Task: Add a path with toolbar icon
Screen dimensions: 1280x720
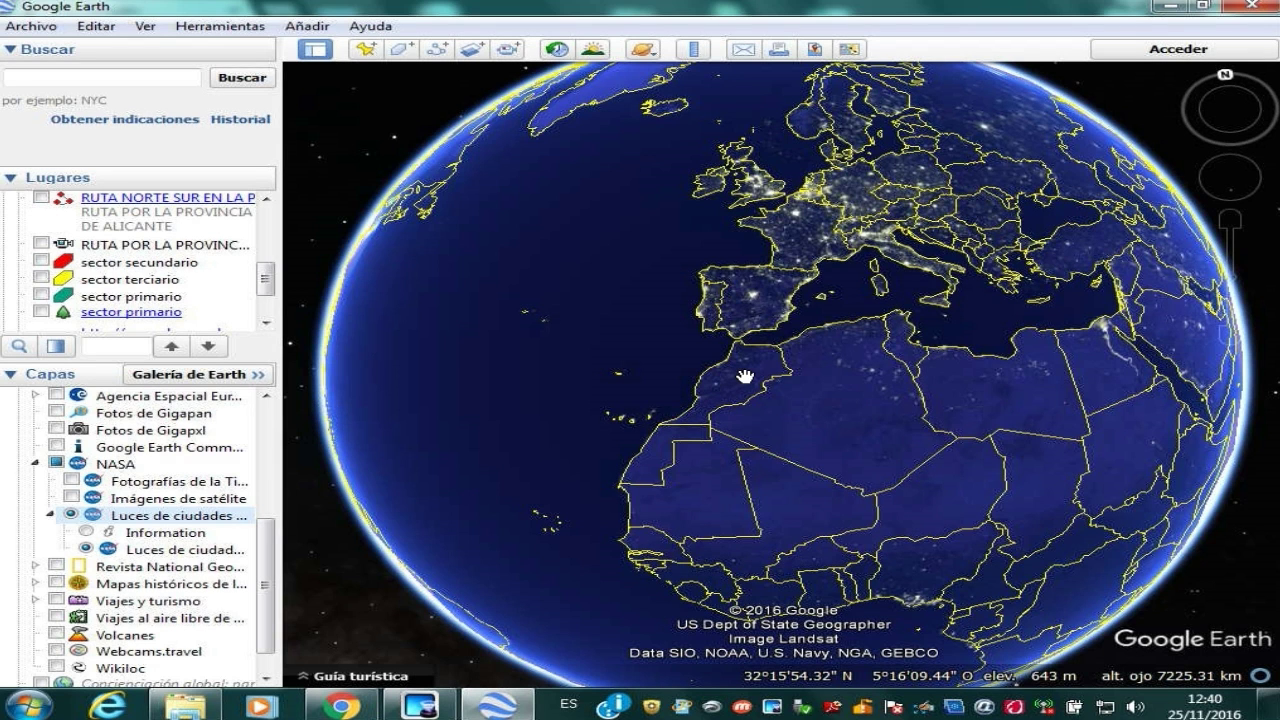Action: pyautogui.click(x=437, y=49)
